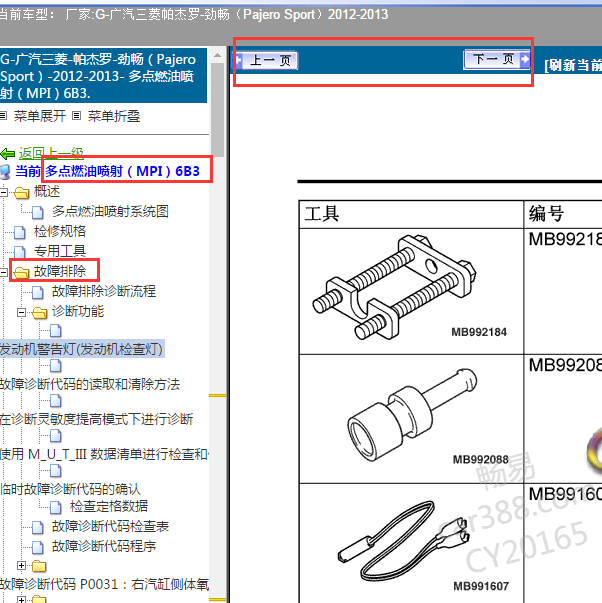Image resolution: width=602 pixels, height=603 pixels.
Task: Click the MB992088 tool illustration
Action: [x=414, y=416]
